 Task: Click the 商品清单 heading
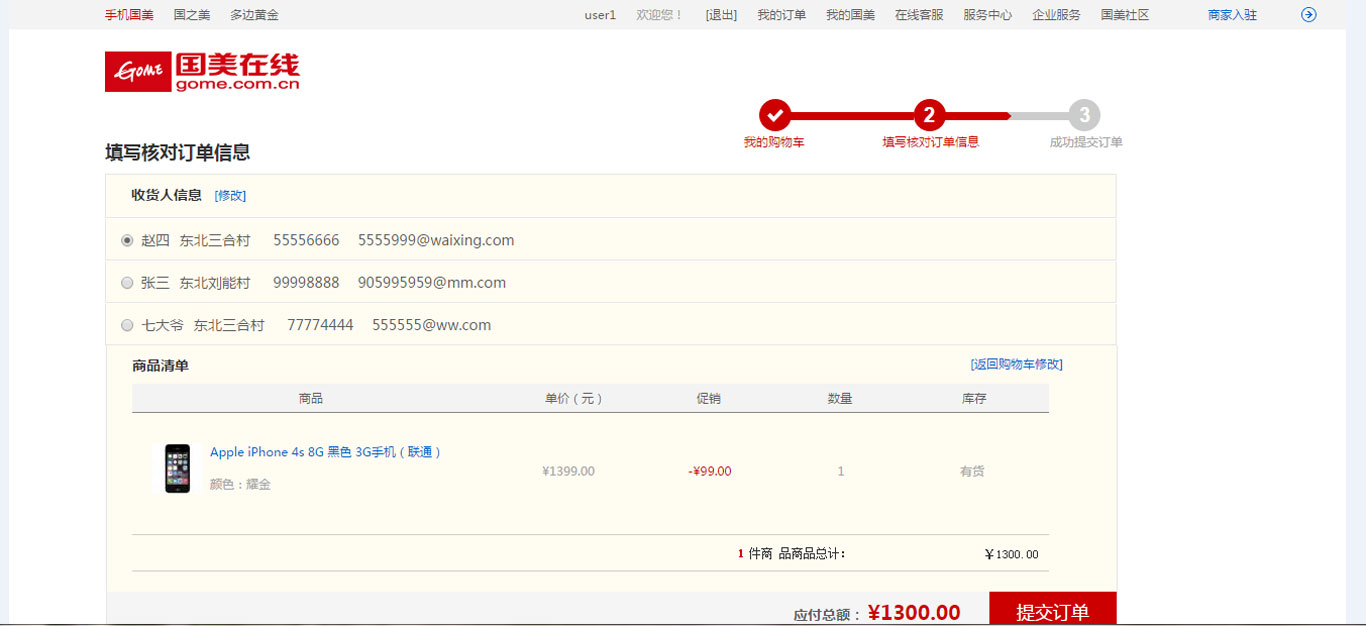pos(160,366)
